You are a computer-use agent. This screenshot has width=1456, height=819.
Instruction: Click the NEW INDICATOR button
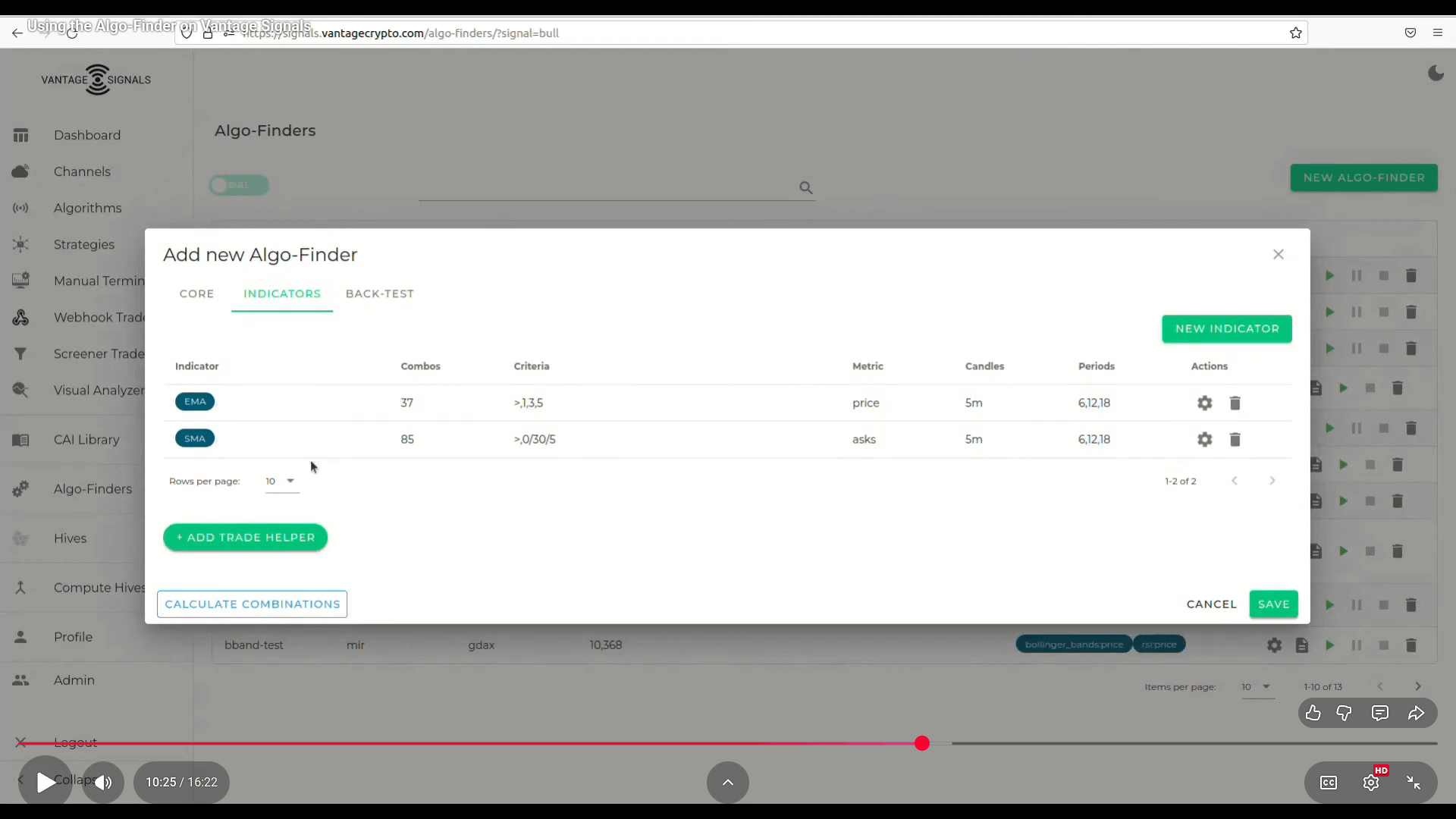pyautogui.click(x=1226, y=328)
